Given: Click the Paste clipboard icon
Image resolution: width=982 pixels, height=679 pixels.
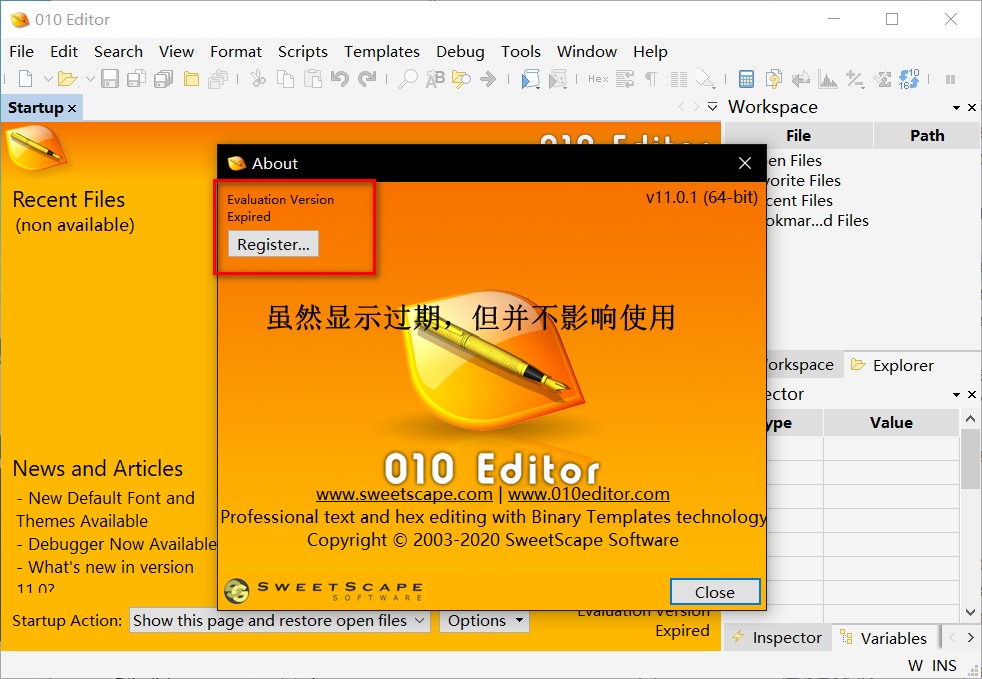Looking at the screenshot, I should click(x=313, y=79).
